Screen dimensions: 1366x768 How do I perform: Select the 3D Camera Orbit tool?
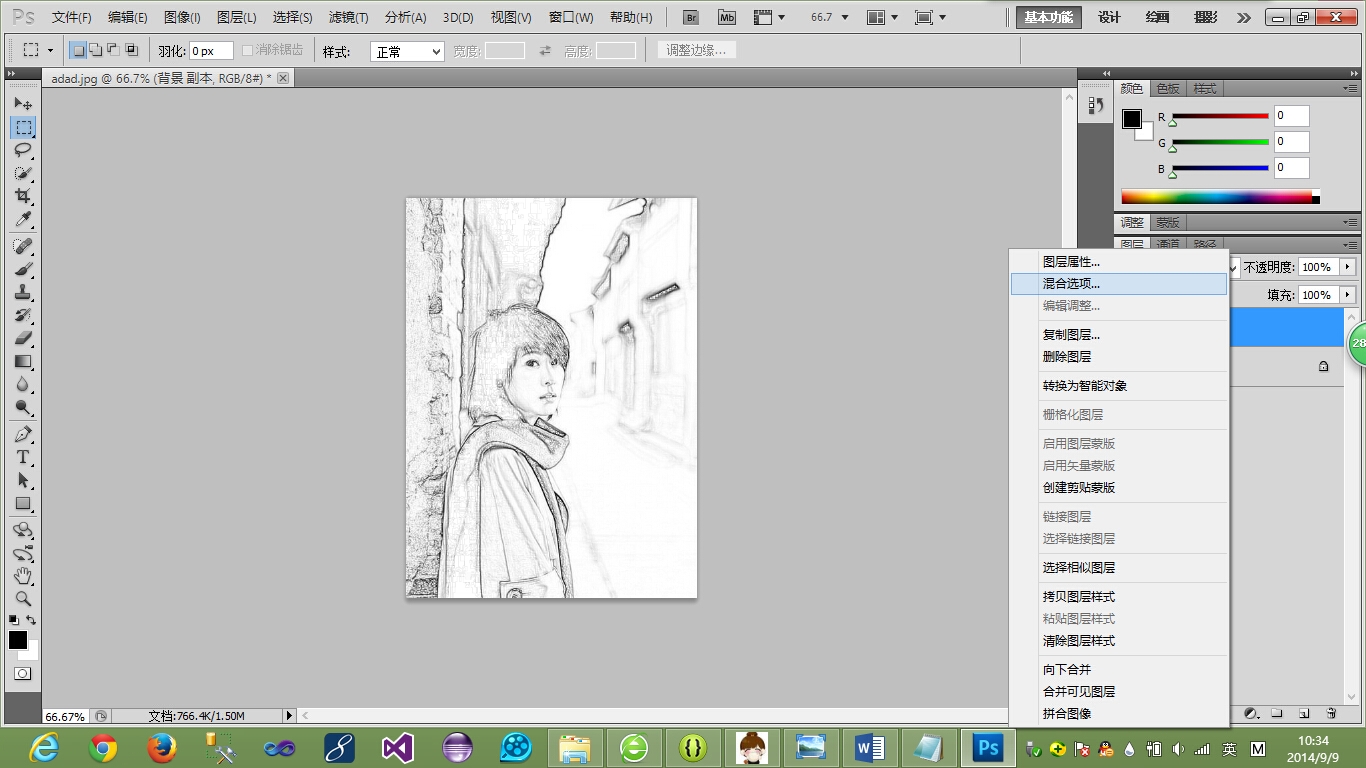tap(23, 553)
